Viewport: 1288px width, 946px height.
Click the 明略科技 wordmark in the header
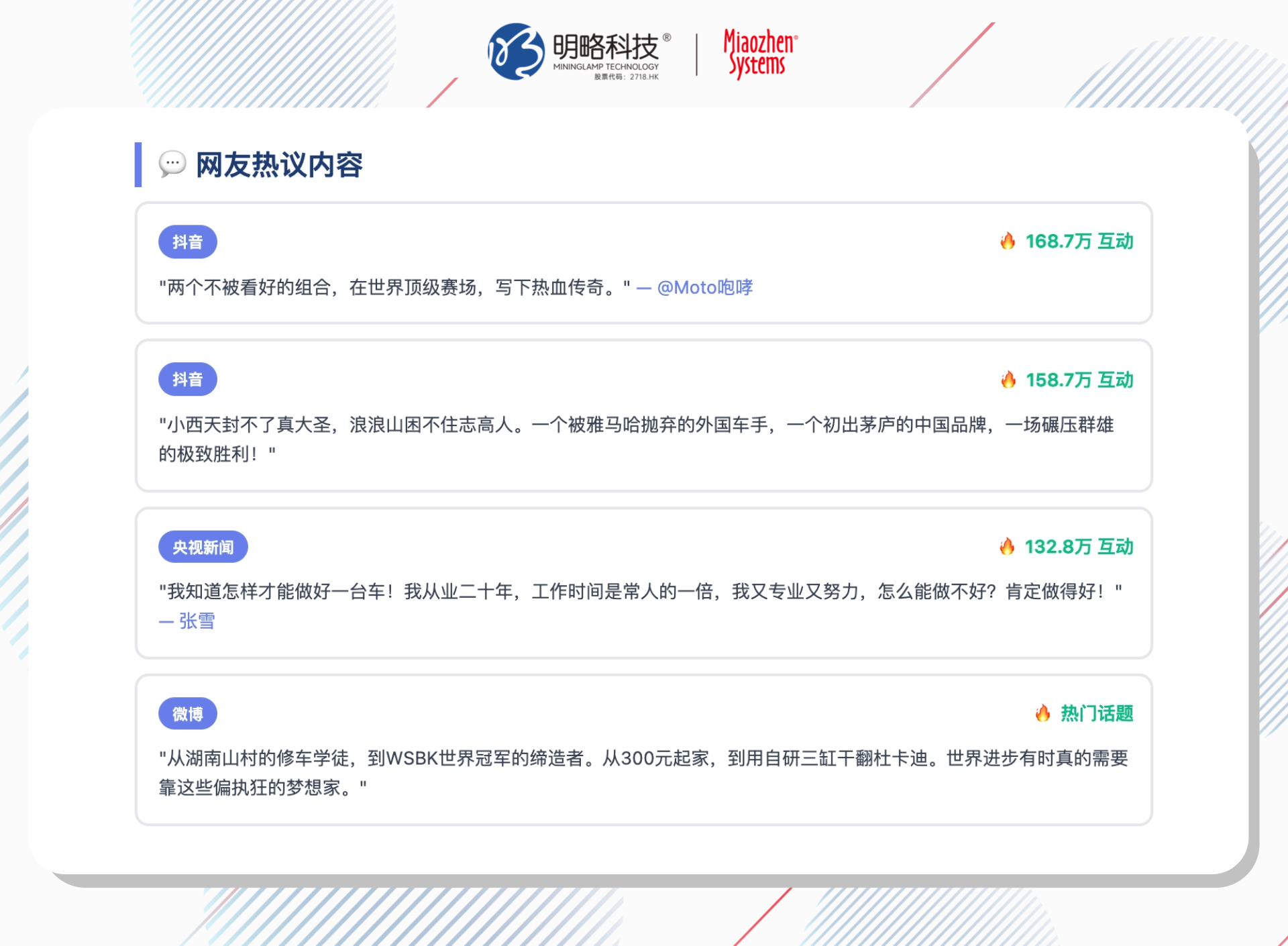[604, 46]
